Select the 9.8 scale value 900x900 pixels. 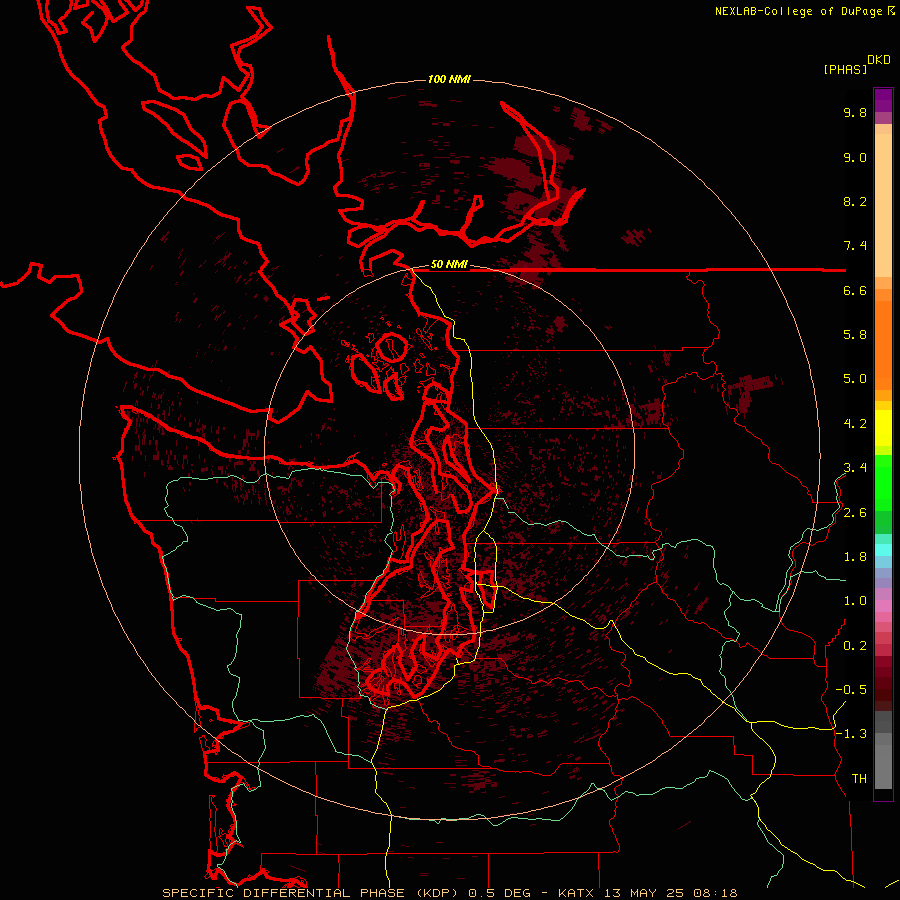coord(855,112)
